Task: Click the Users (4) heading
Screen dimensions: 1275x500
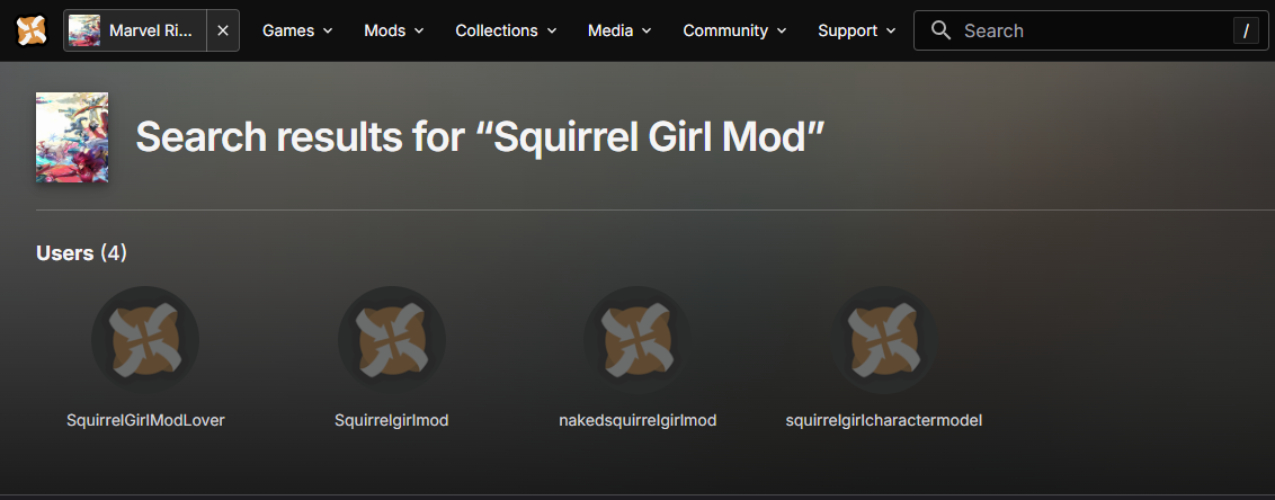Action: pos(81,253)
